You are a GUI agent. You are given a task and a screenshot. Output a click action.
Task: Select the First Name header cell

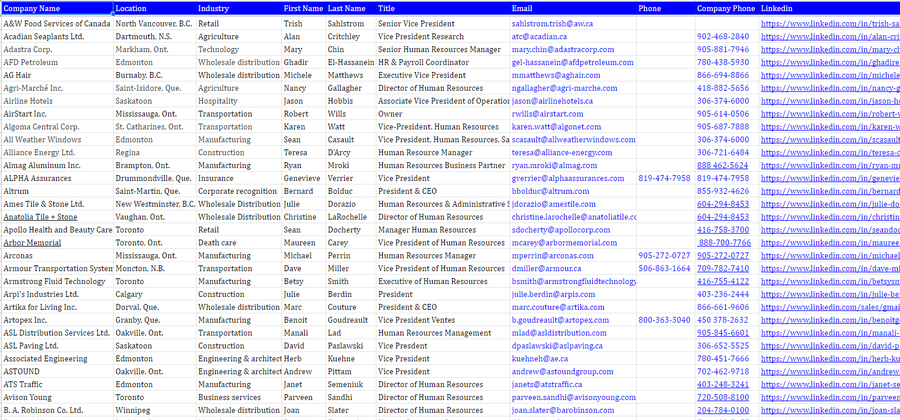304,9
